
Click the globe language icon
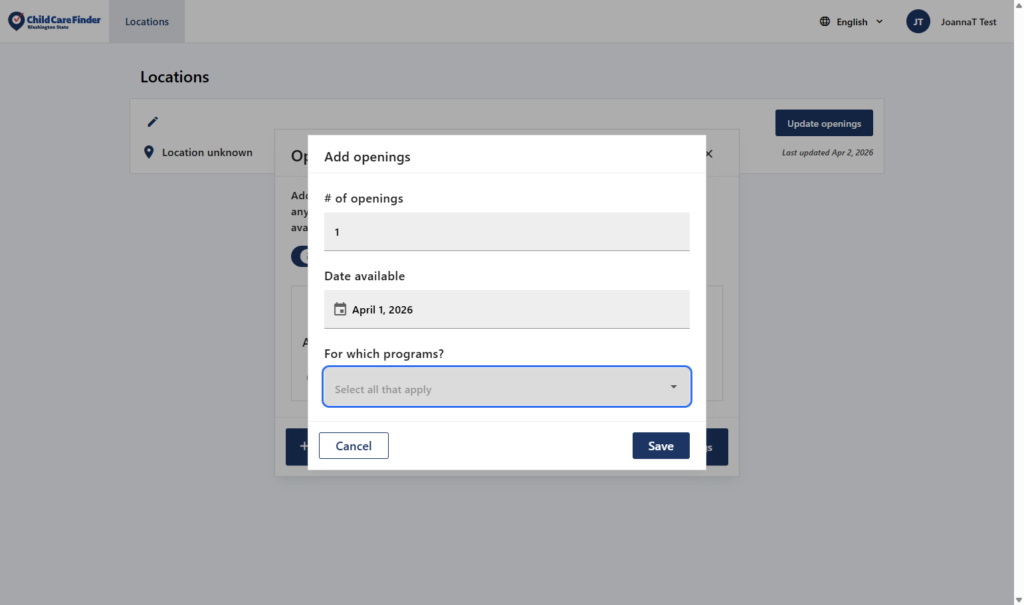825,21
